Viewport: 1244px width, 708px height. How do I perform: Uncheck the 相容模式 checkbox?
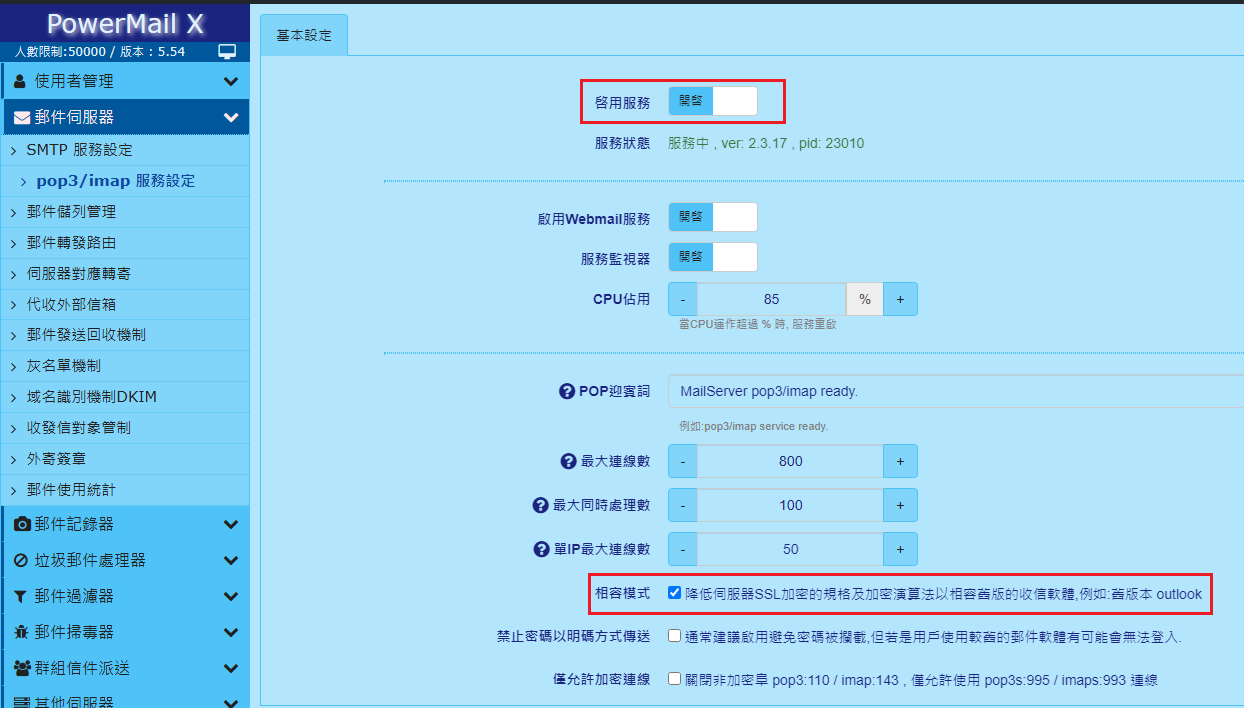pos(675,593)
